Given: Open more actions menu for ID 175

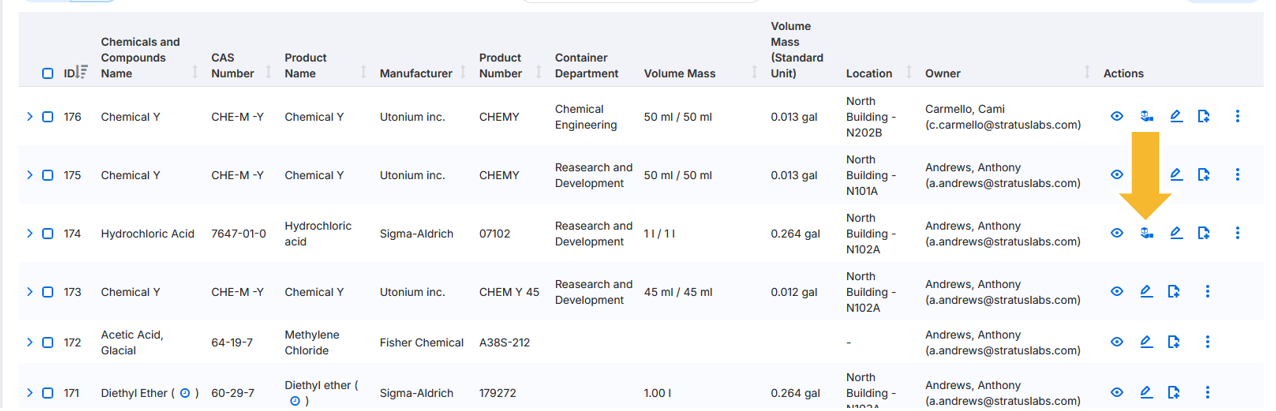Looking at the screenshot, I should [1237, 175].
